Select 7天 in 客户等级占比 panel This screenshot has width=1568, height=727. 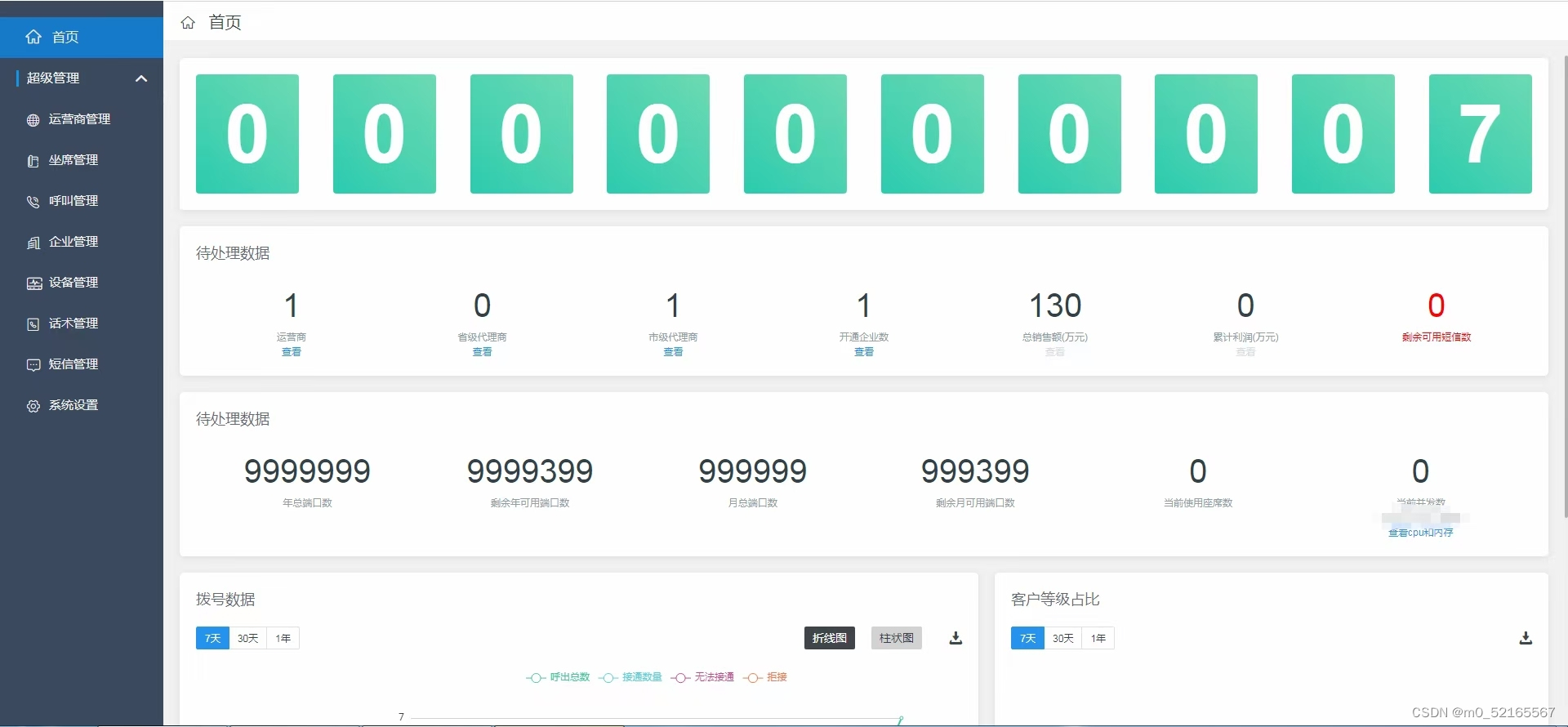click(1027, 638)
